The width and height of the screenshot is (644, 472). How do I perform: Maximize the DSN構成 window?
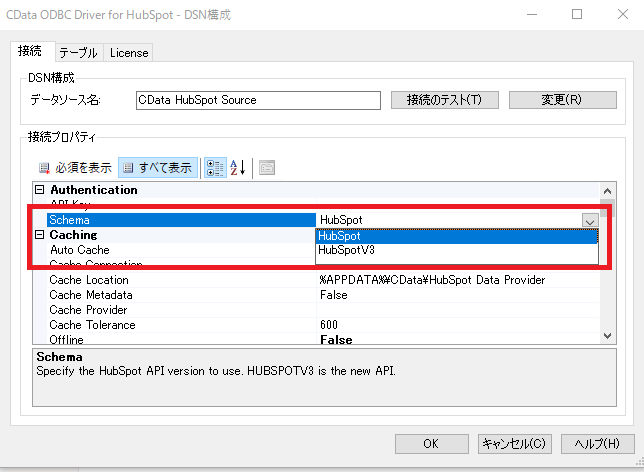coord(577,14)
